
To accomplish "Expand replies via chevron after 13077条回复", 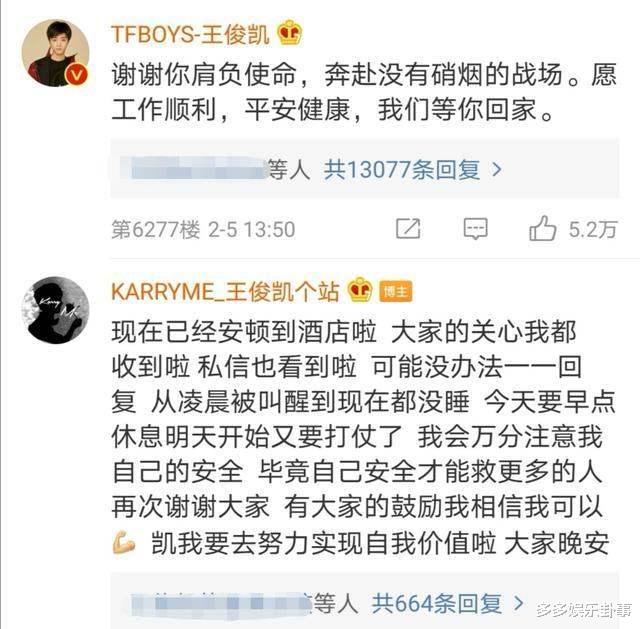I will pyautogui.click(x=496, y=169).
